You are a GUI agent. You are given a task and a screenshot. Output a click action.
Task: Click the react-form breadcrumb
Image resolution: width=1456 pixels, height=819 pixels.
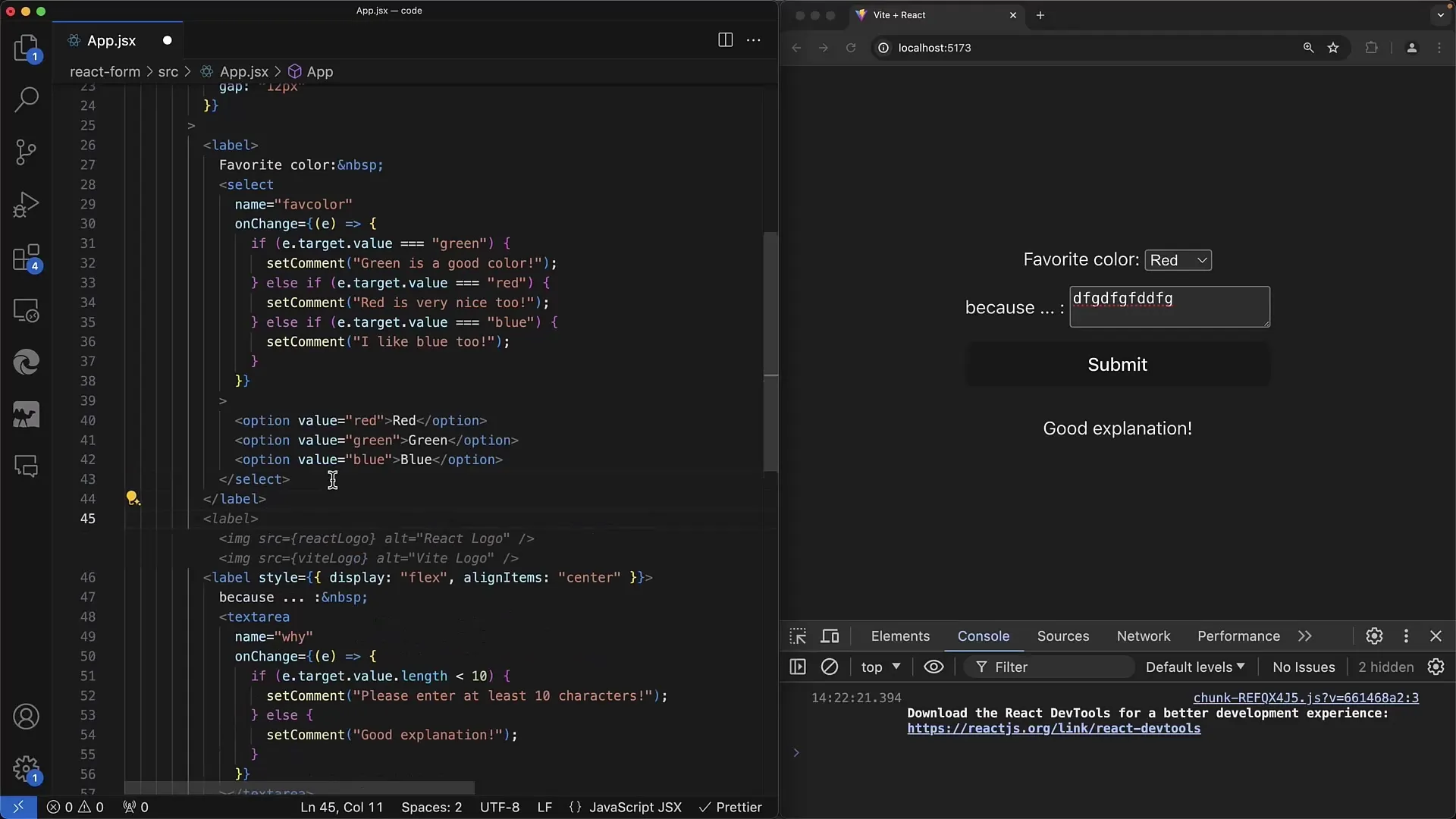pos(105,71)
